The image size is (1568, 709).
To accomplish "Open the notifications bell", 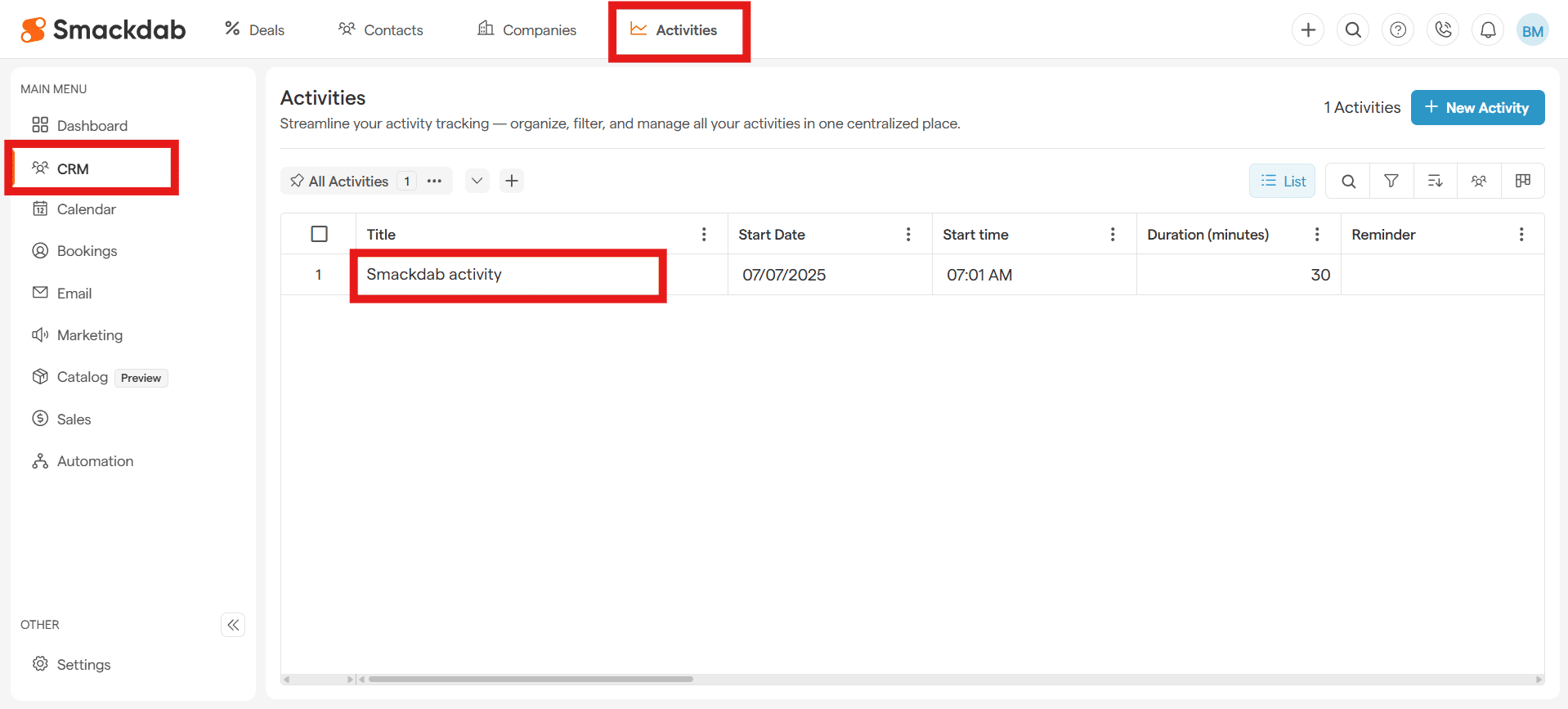I will (1488, 30).
